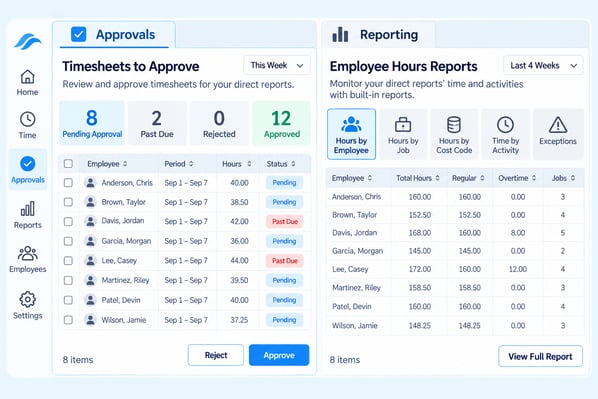Open the Last 4 Weeks range dropdown
This screenshot has width=598, height=399.
pos(543,65)
